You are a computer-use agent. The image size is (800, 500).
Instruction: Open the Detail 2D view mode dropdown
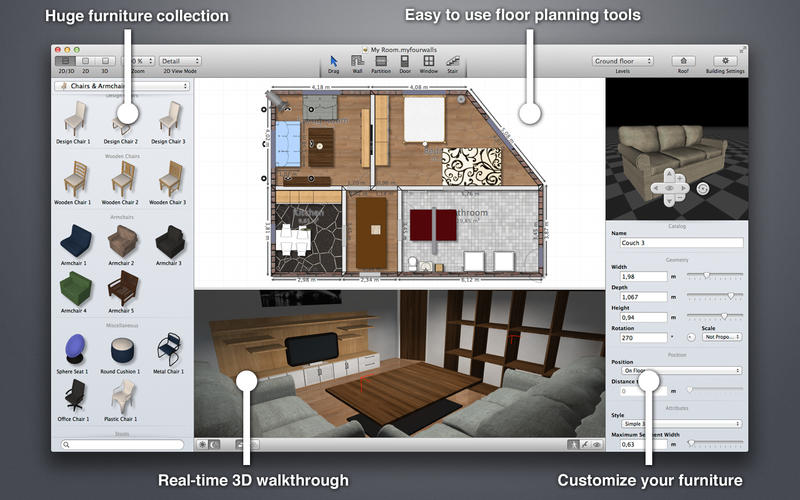tap(180, 61)
